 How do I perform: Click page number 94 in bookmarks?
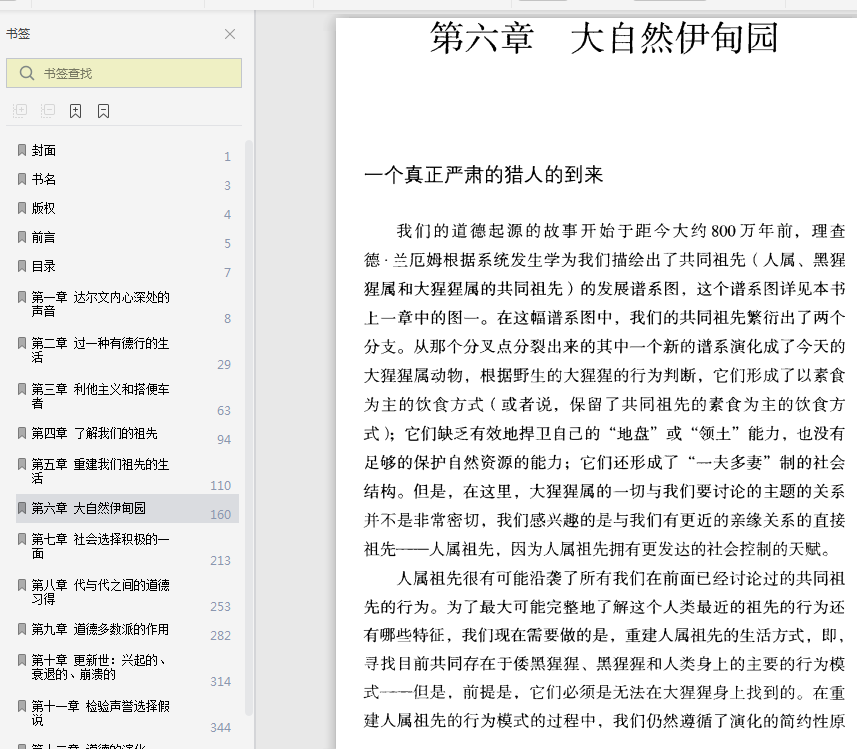tap(224, 440)
